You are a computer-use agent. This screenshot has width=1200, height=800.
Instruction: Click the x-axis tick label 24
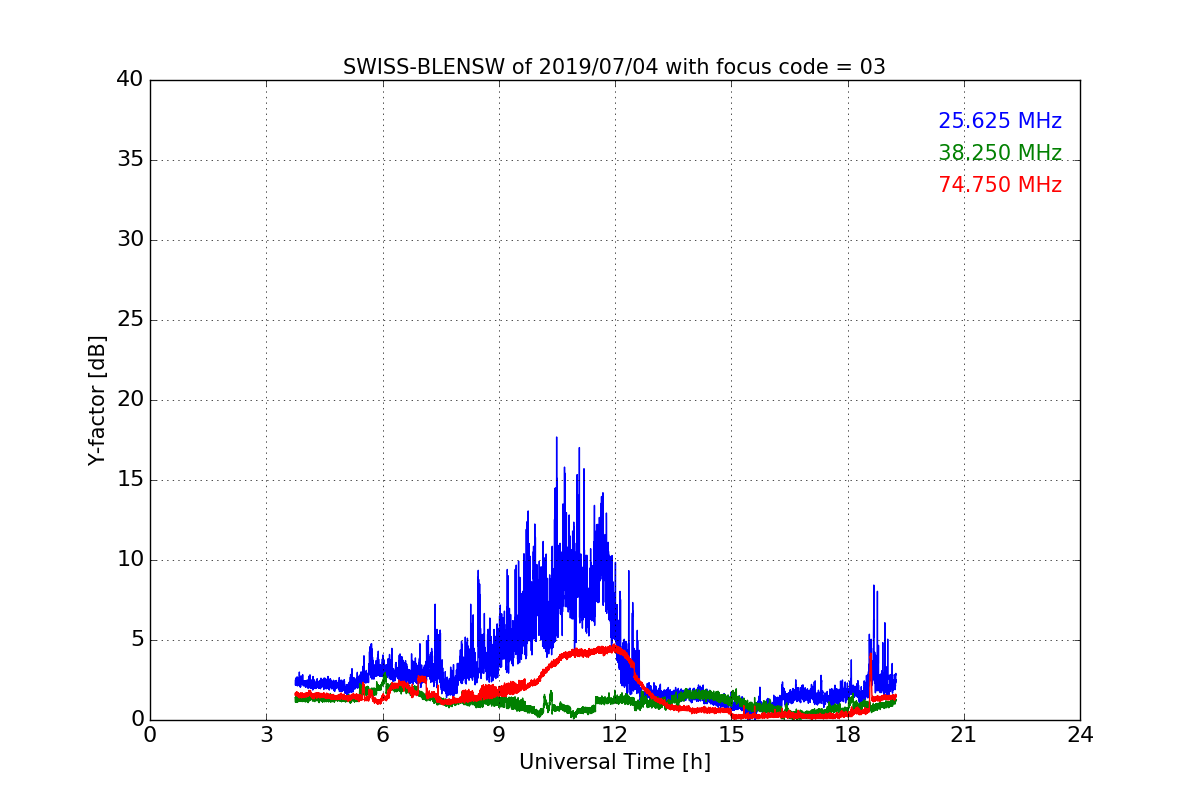point(1080,734)
